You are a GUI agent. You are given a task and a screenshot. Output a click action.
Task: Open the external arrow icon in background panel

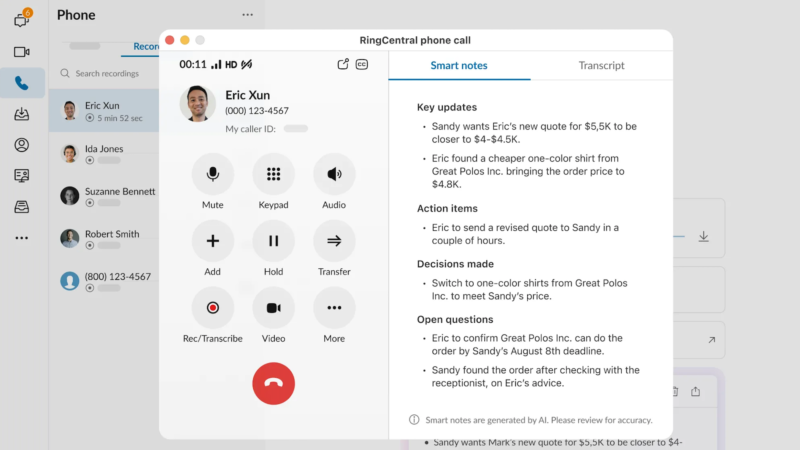(712, 340)
